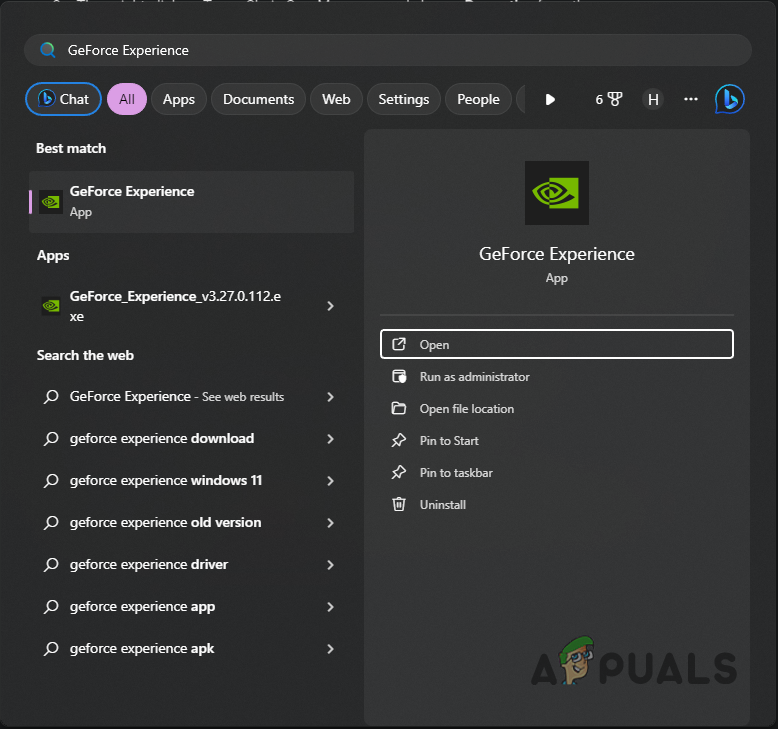Expand 'geforce experience driver' chevron
The width and height of the screenshot is (778, 729).
330,565
